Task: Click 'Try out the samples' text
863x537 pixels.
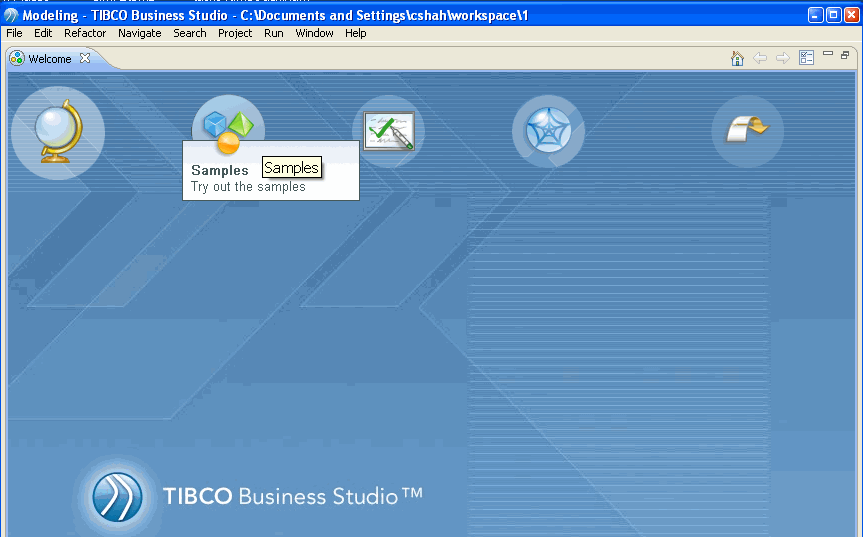Action: point(248,187)
